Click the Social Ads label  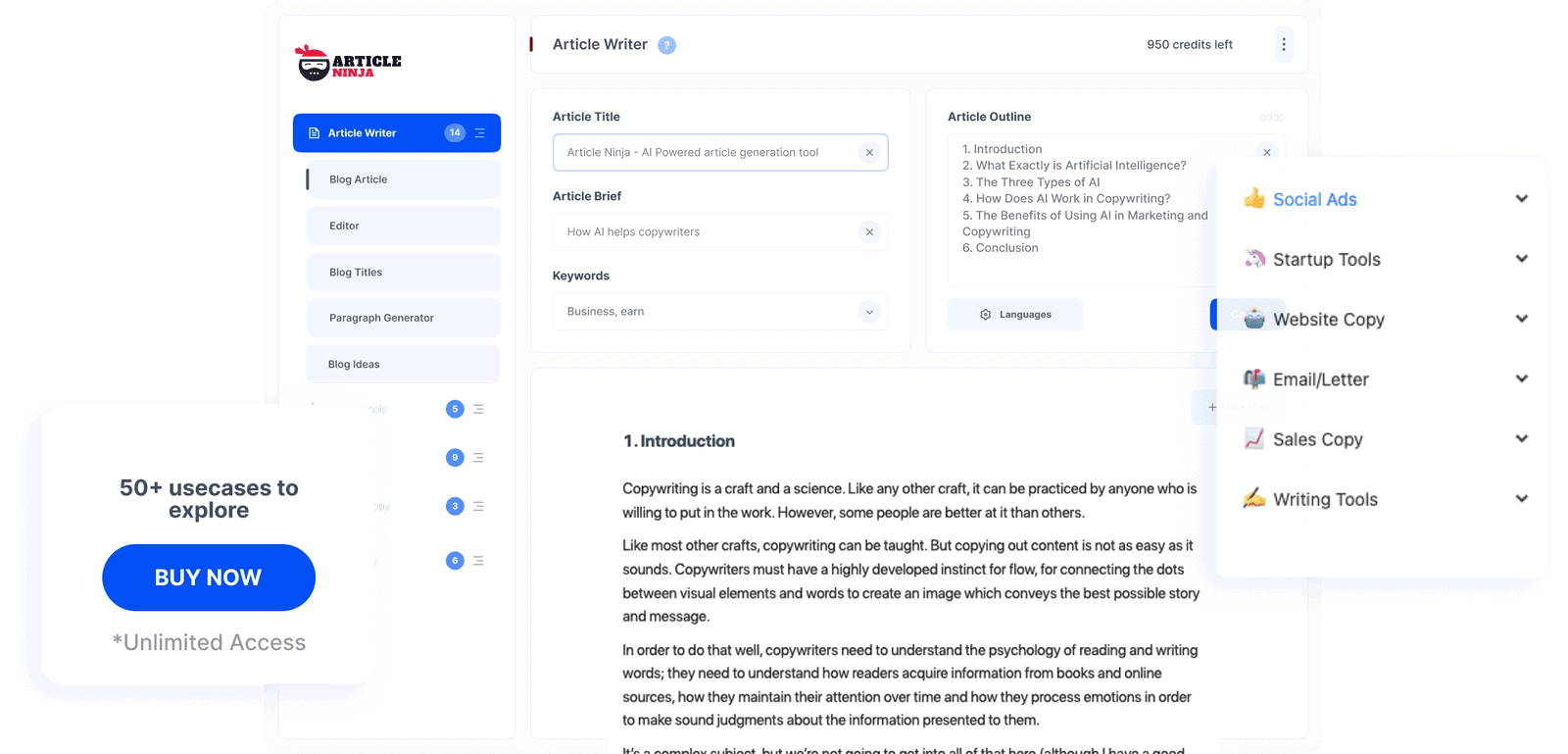[1315, 200]
